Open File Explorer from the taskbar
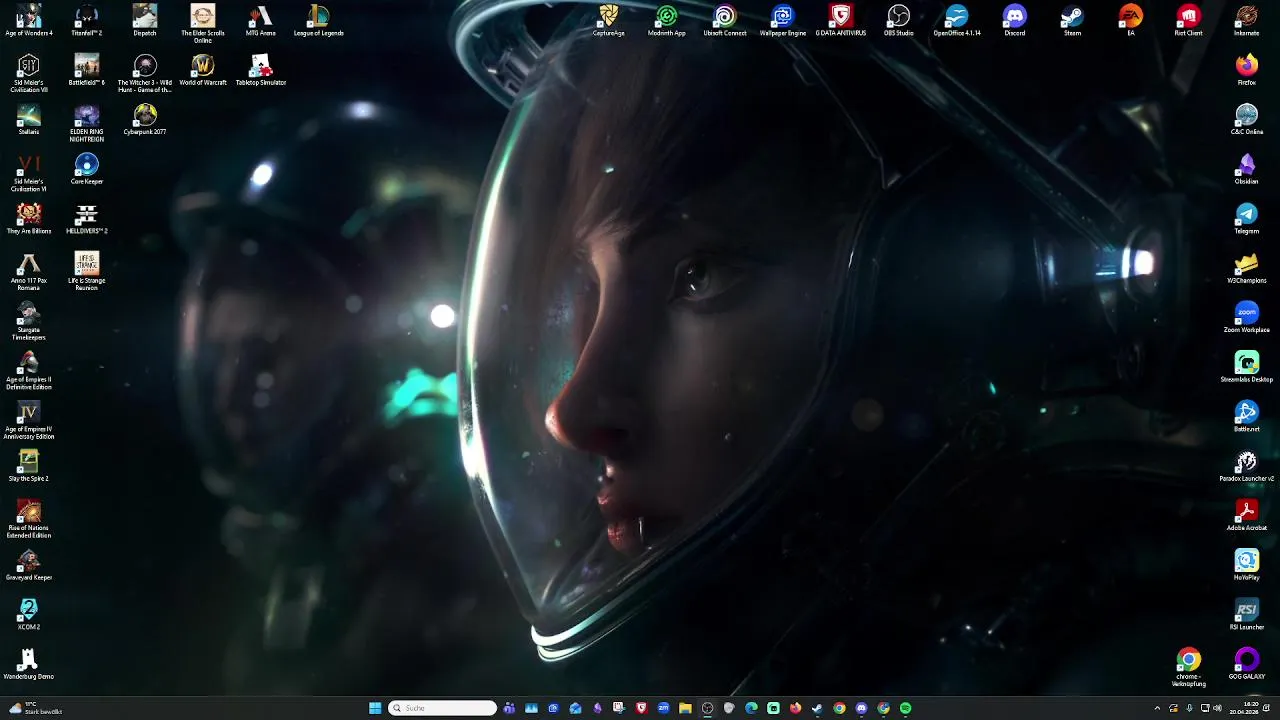 [685, 708]
